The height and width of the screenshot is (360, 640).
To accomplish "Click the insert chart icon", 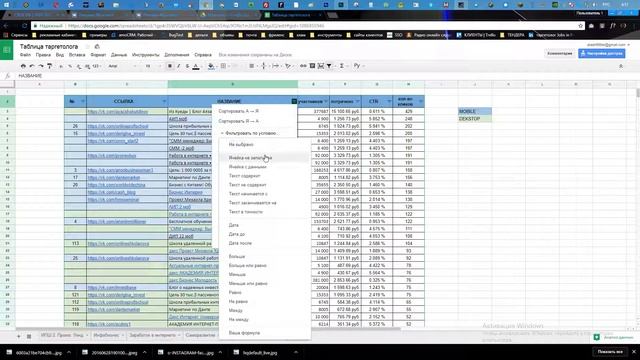I will (321, 66).
